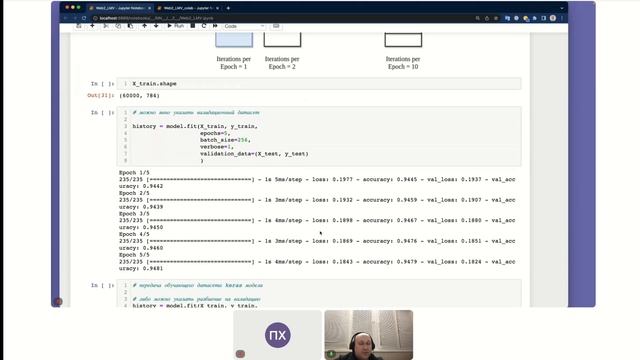Screen dimensions: 640x360
Task: Reload the page with the browser refresh icon
Action: pos(84,18)
